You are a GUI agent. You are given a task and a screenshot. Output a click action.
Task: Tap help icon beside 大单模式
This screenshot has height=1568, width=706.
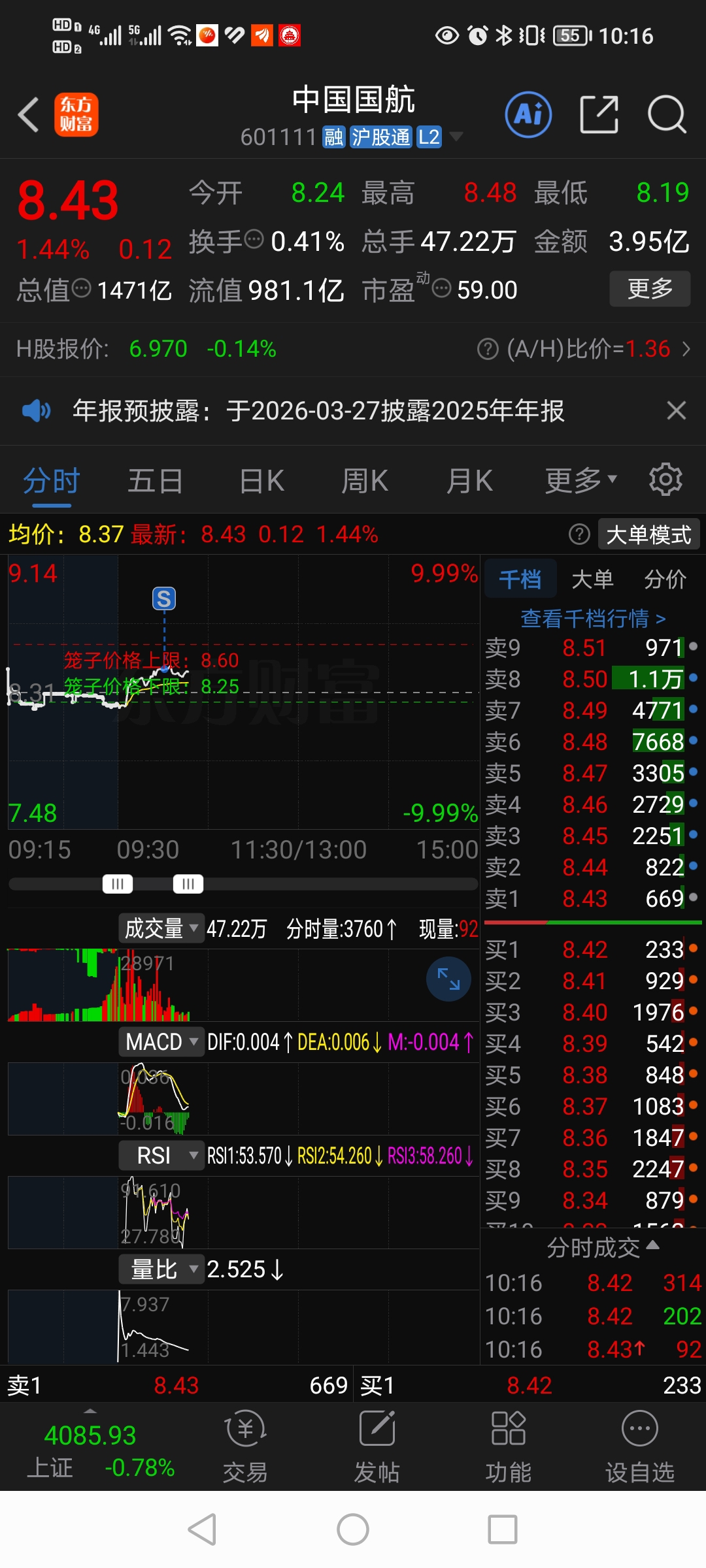tap(579, 534)
